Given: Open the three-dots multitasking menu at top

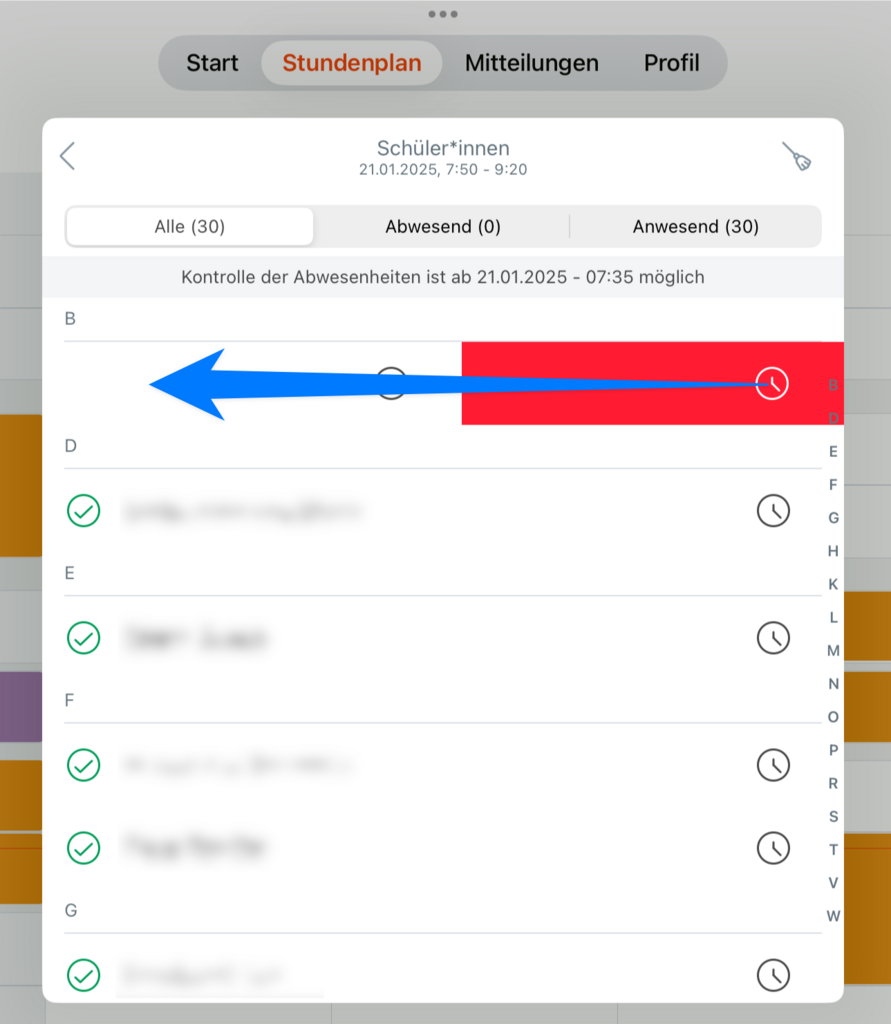Looking at the screenshot, I should tap(443, 14).
